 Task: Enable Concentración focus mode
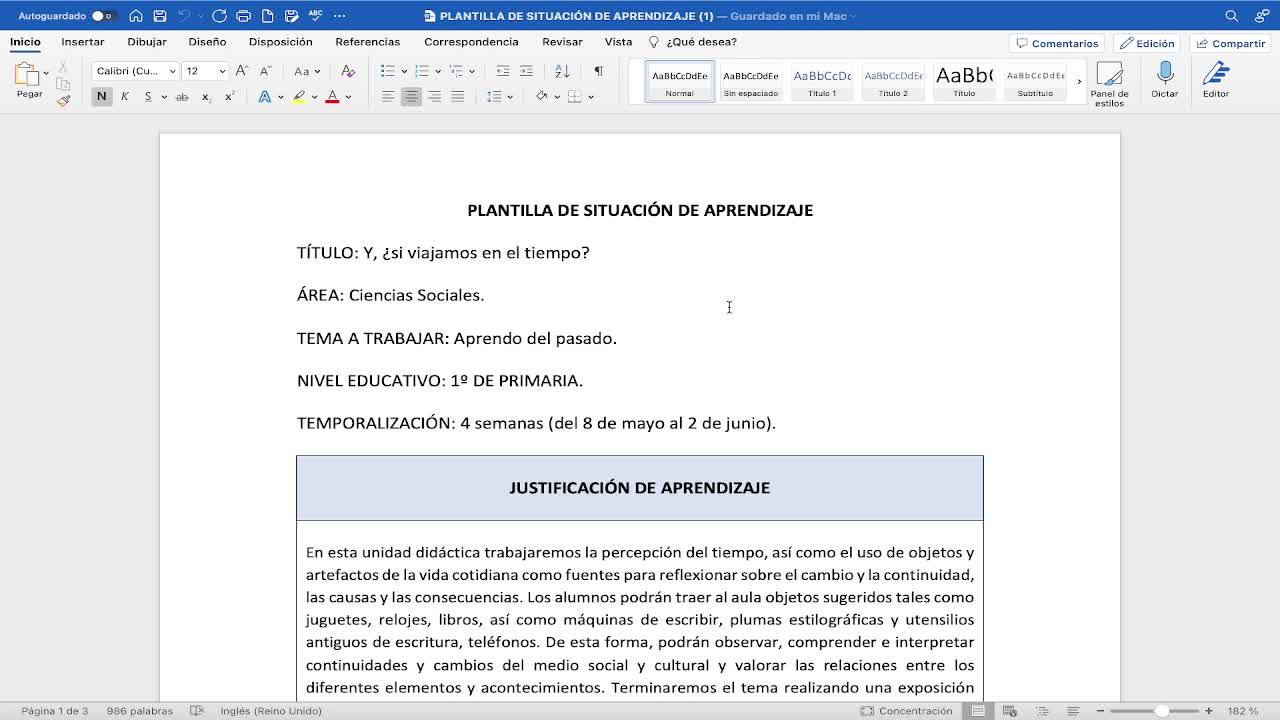coord(906,711)
